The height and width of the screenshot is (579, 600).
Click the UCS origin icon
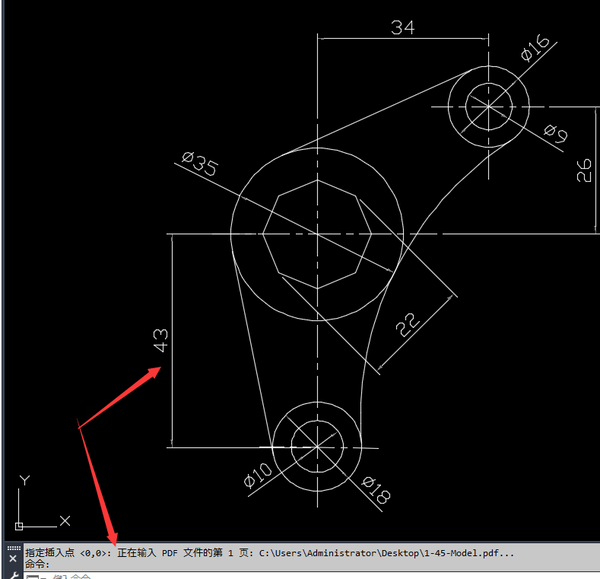coord(20,521)
